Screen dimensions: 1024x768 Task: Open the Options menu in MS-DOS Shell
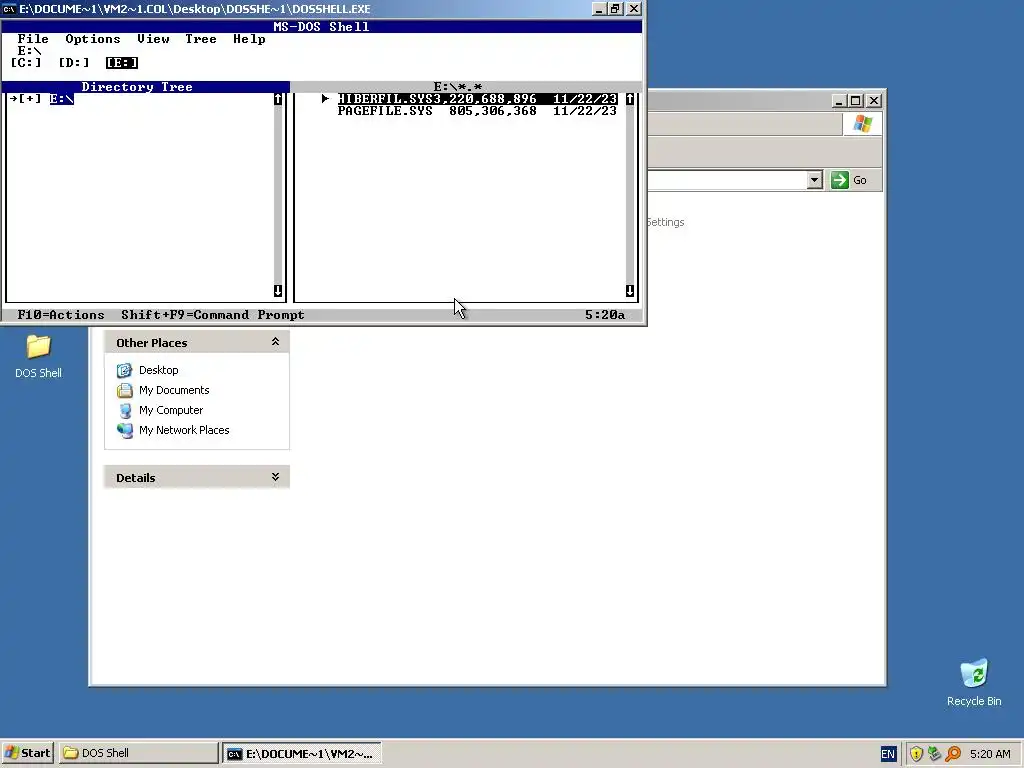[93, 39]
